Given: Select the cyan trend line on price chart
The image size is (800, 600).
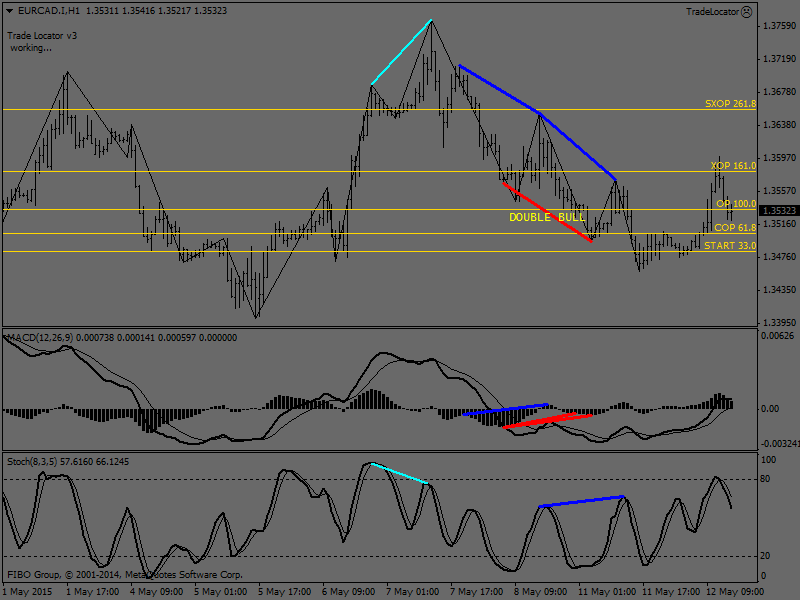Looking at the screenshot, I should (x=401, y=52).
